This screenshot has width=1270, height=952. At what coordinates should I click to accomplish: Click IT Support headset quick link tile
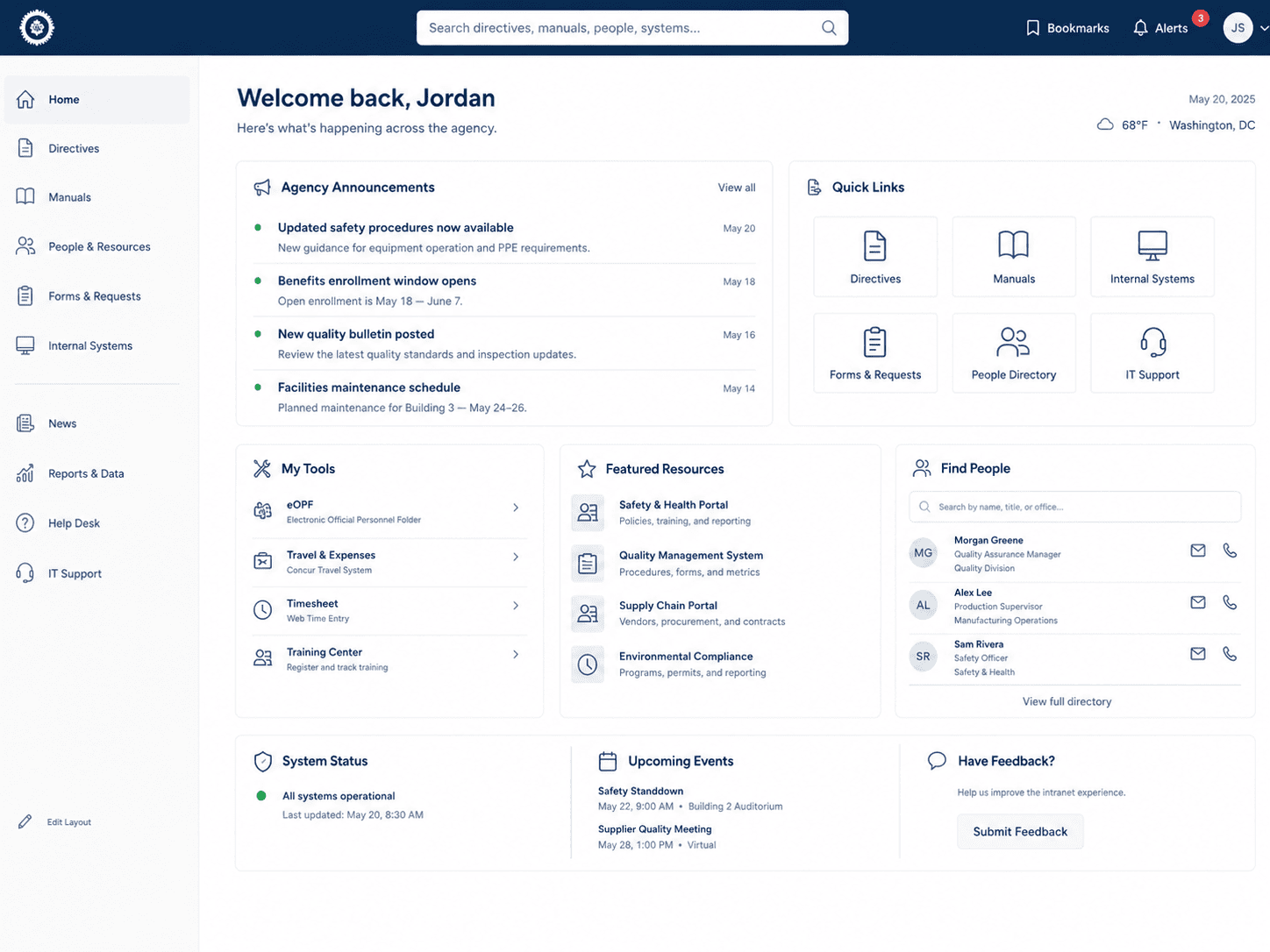[1152, 353]
